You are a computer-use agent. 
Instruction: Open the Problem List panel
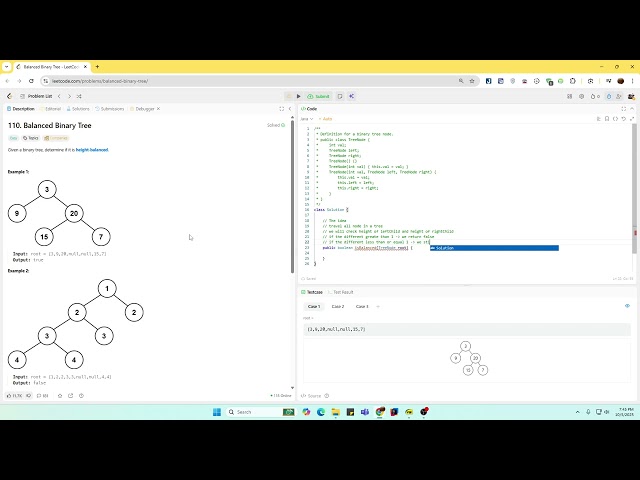tap(36, 96)
